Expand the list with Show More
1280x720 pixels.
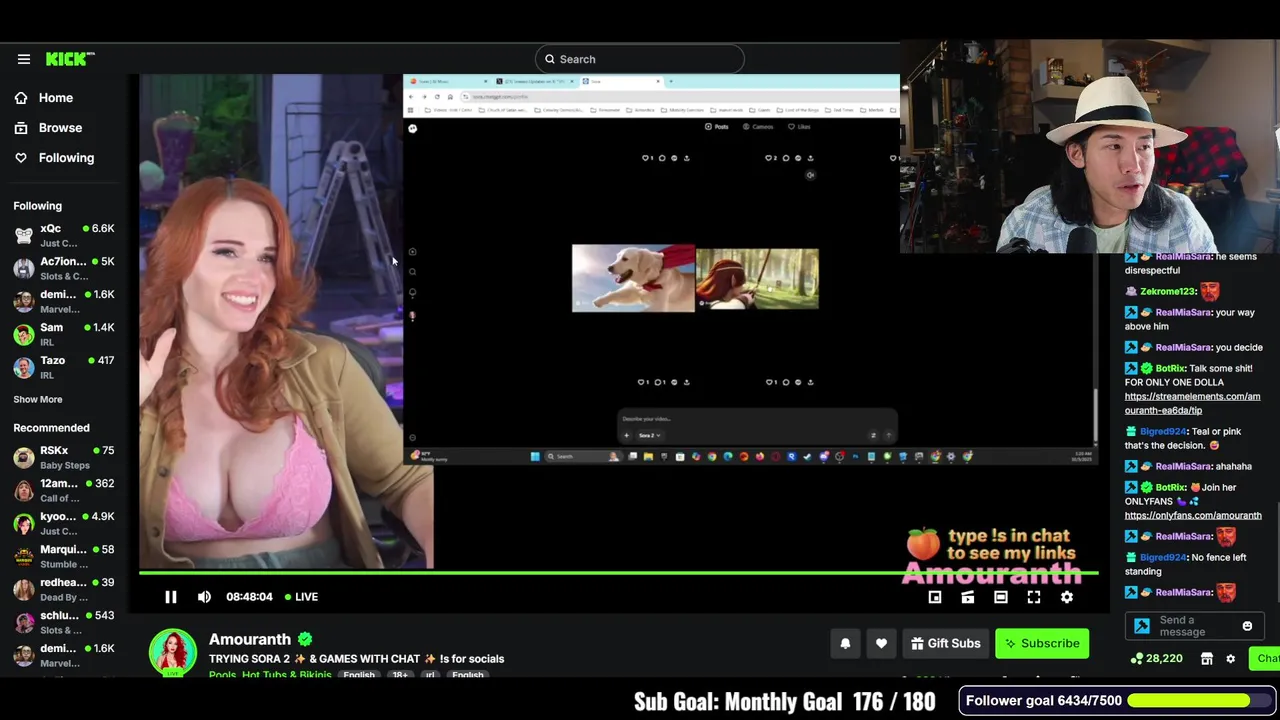pyautogui.click(x=38, y=399)
